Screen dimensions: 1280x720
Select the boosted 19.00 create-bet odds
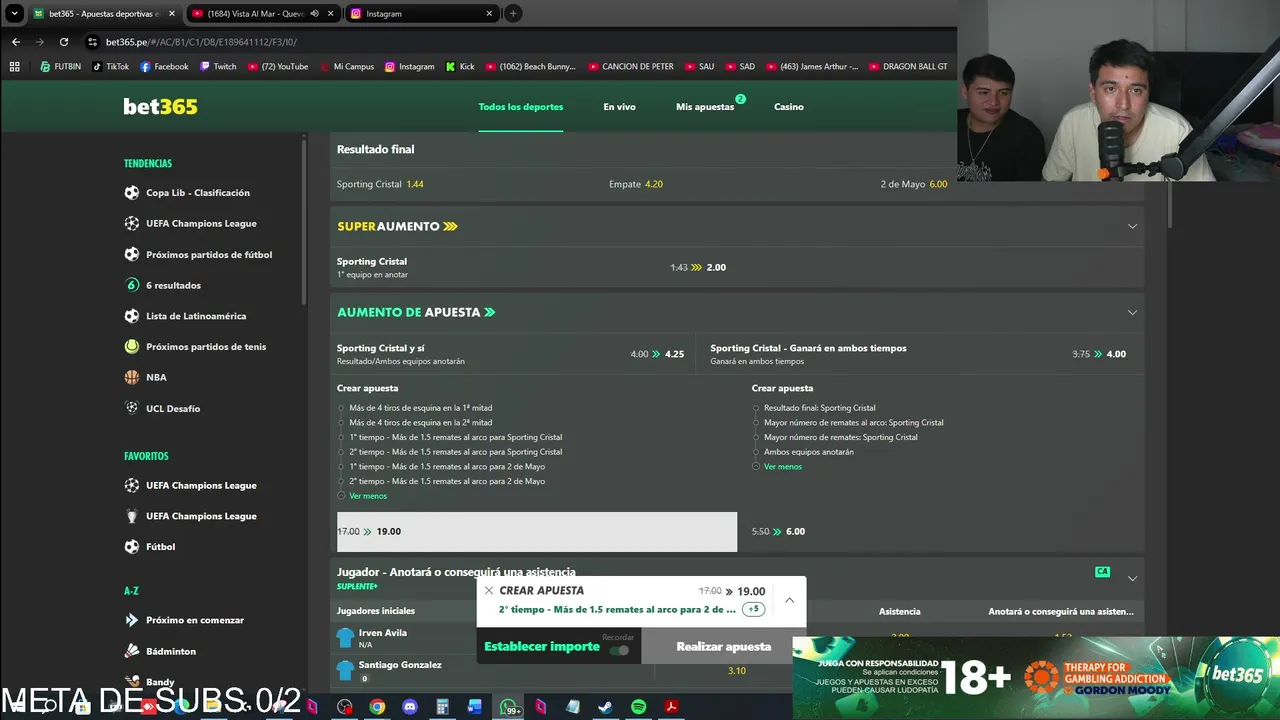point(537,532)
